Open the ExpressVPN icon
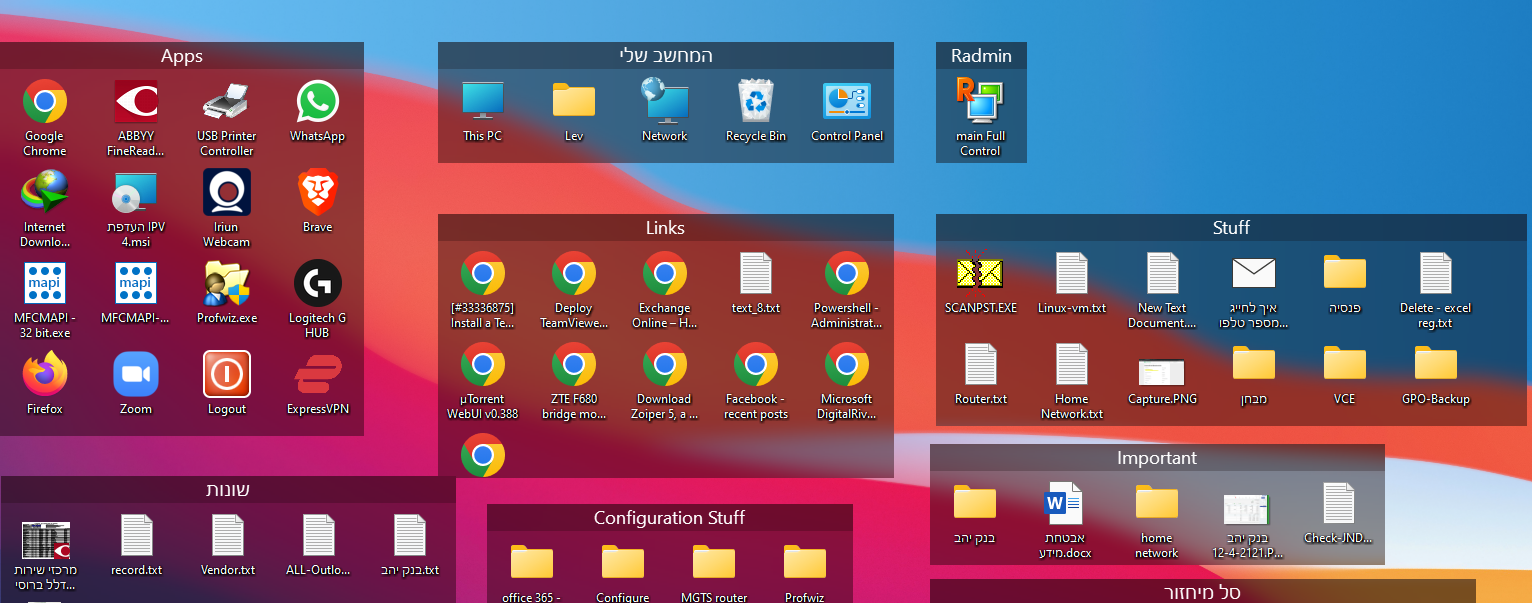The height and width of the screenshot is (603, 1532). [x=318, y=374]
